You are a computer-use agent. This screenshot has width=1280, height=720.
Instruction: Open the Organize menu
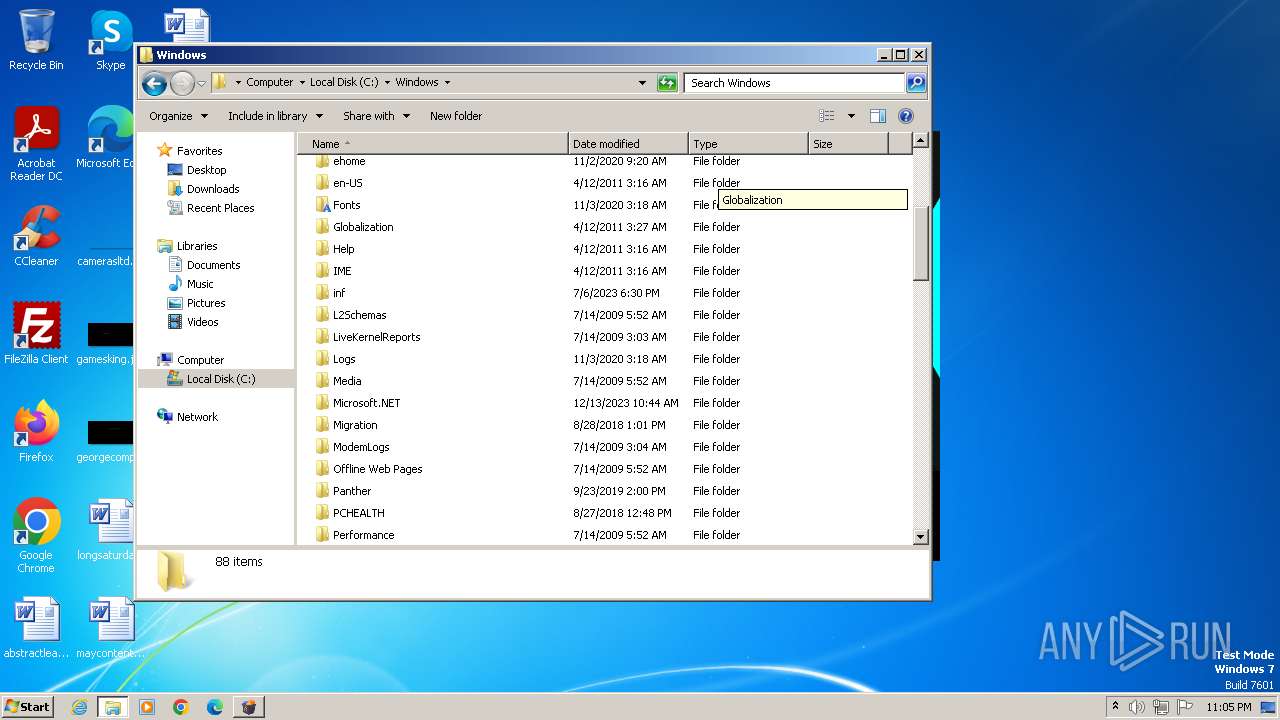coord(178,116)
